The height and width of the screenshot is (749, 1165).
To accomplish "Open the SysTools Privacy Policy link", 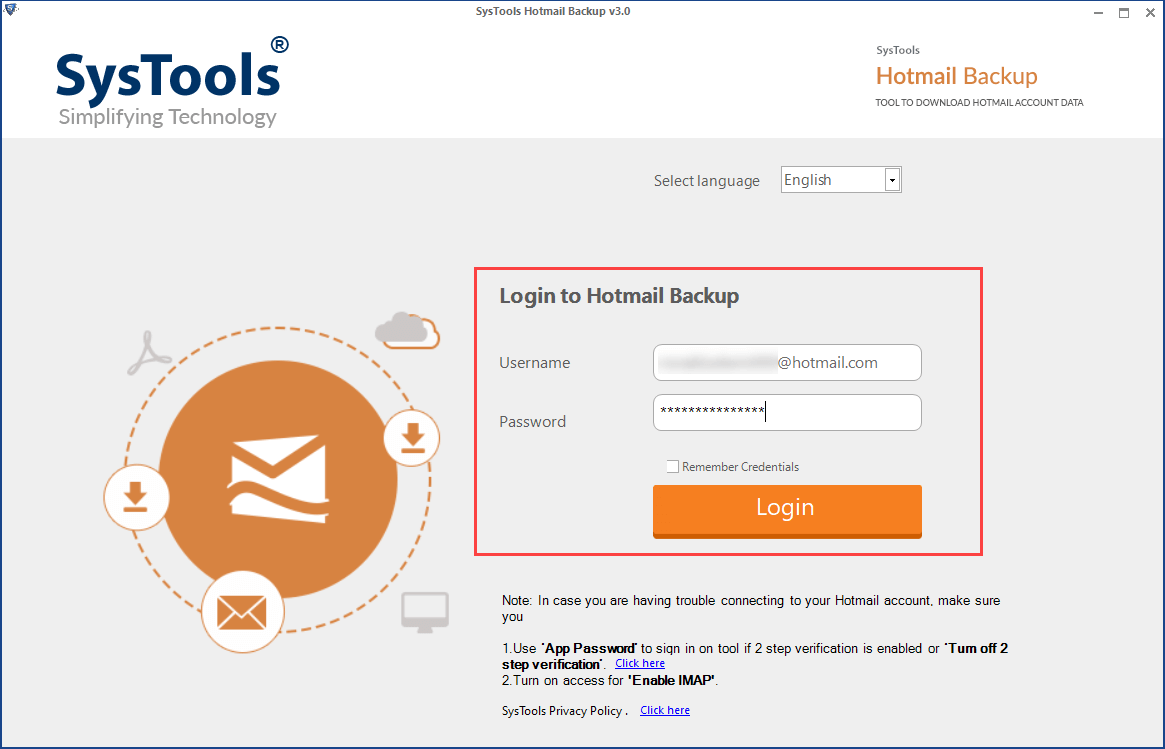I will [x=664, y=710].
